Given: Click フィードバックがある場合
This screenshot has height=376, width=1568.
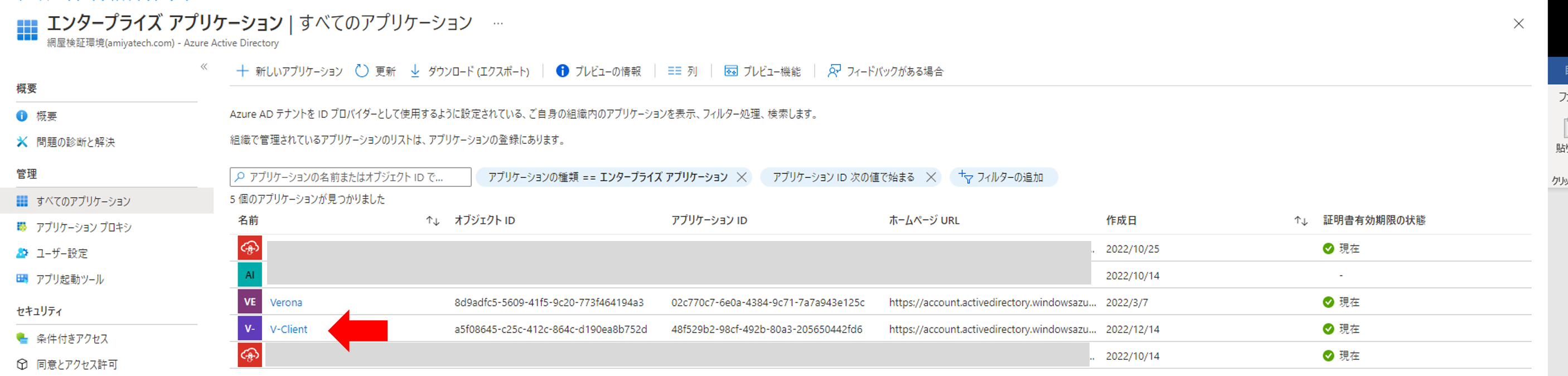Looking at the screenshot, I should tap(885, 71).
